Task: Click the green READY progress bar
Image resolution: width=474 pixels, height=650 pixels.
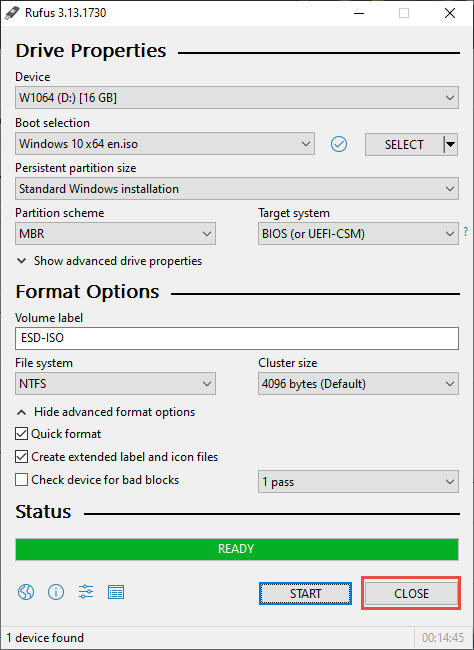Action: coord(237,549)
